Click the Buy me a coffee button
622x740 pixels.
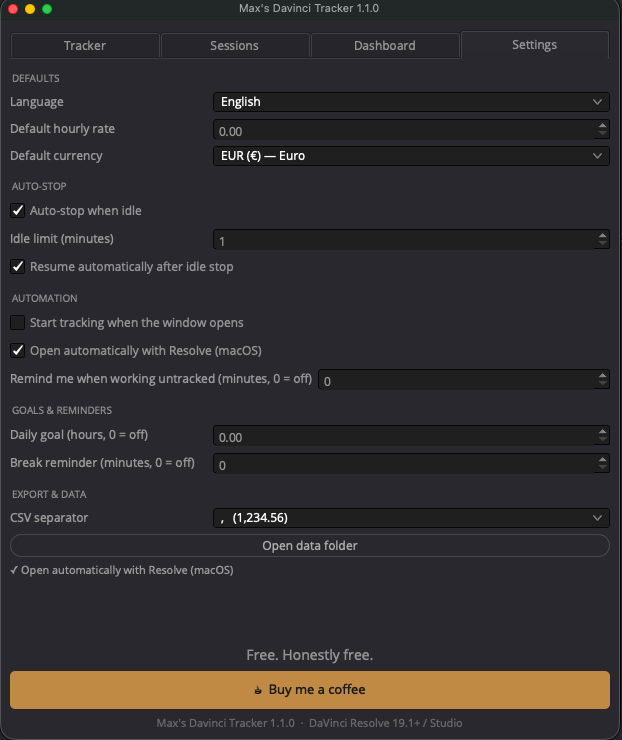(310, 690)
